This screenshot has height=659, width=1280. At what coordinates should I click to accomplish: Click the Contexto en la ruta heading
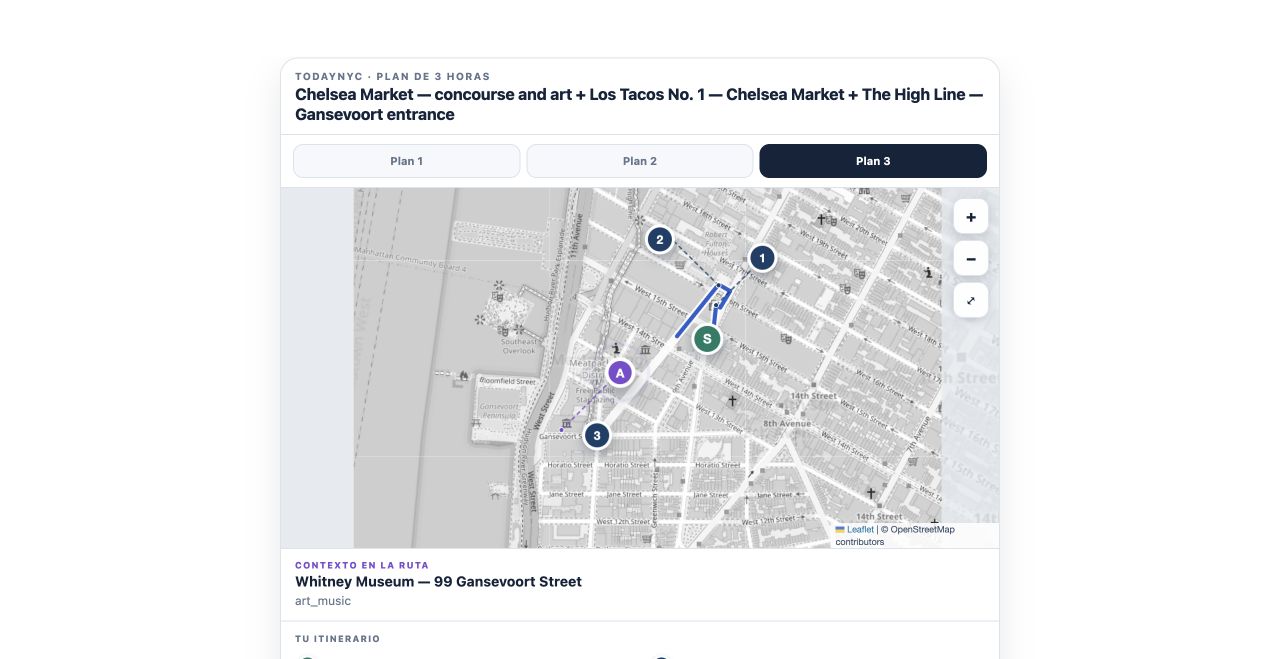362,565
